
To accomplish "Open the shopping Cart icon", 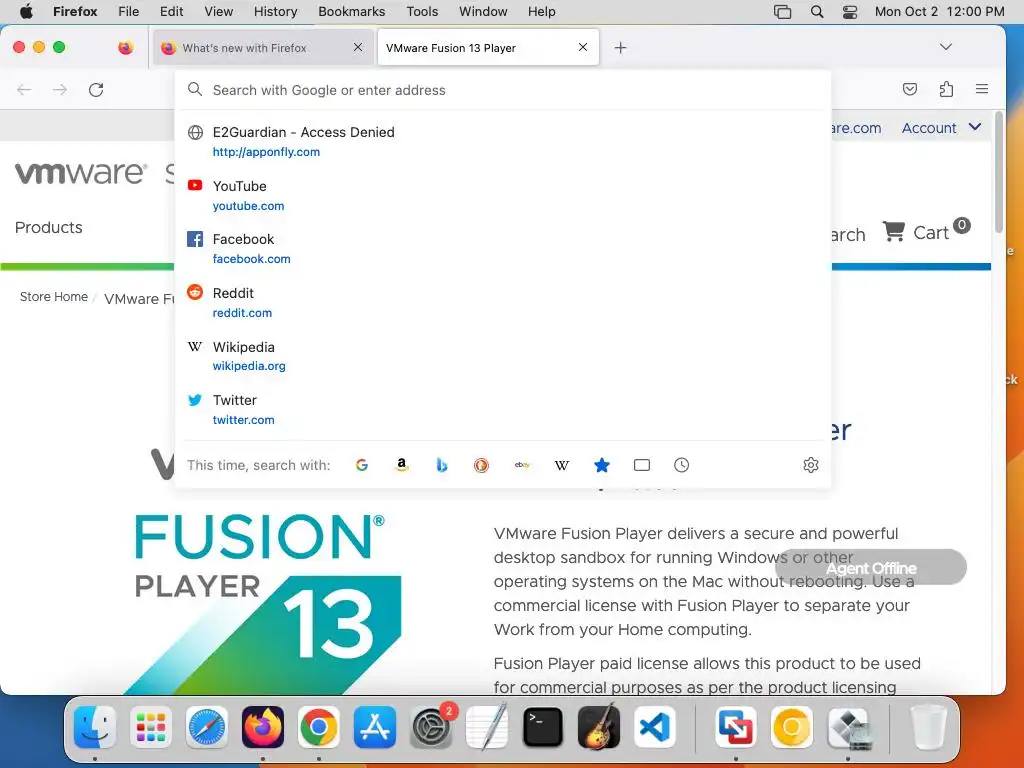I will (894, 231).
